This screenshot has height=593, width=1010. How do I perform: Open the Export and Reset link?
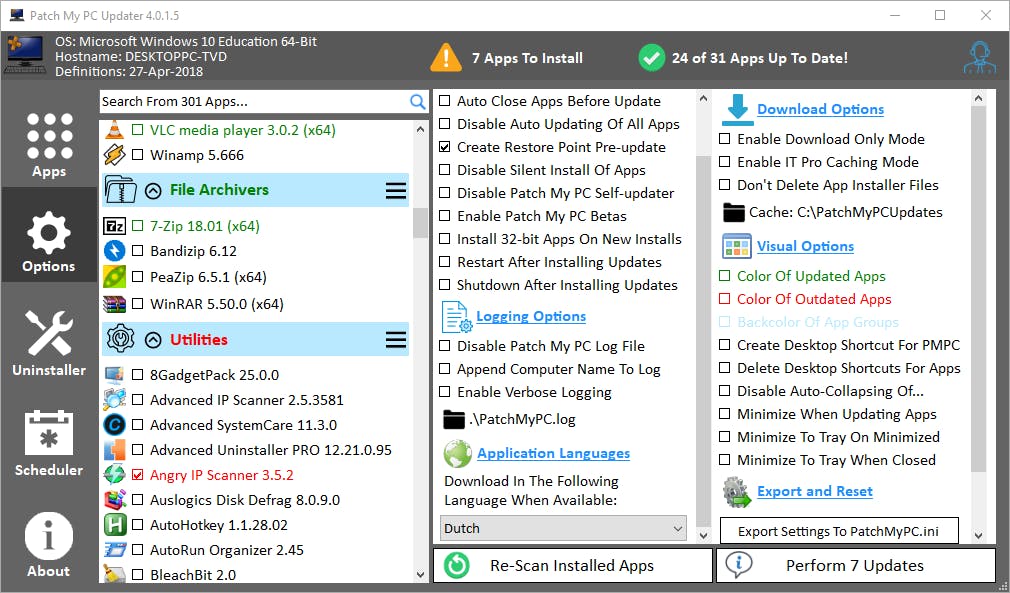[815, 492]
